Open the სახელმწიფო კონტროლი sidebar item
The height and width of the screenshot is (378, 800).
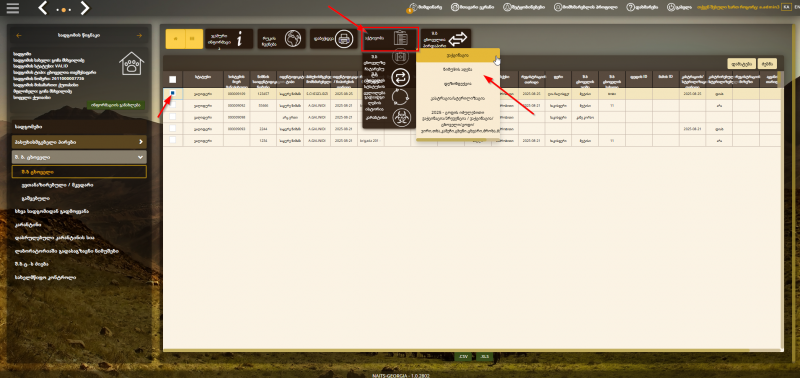[46, 278]
